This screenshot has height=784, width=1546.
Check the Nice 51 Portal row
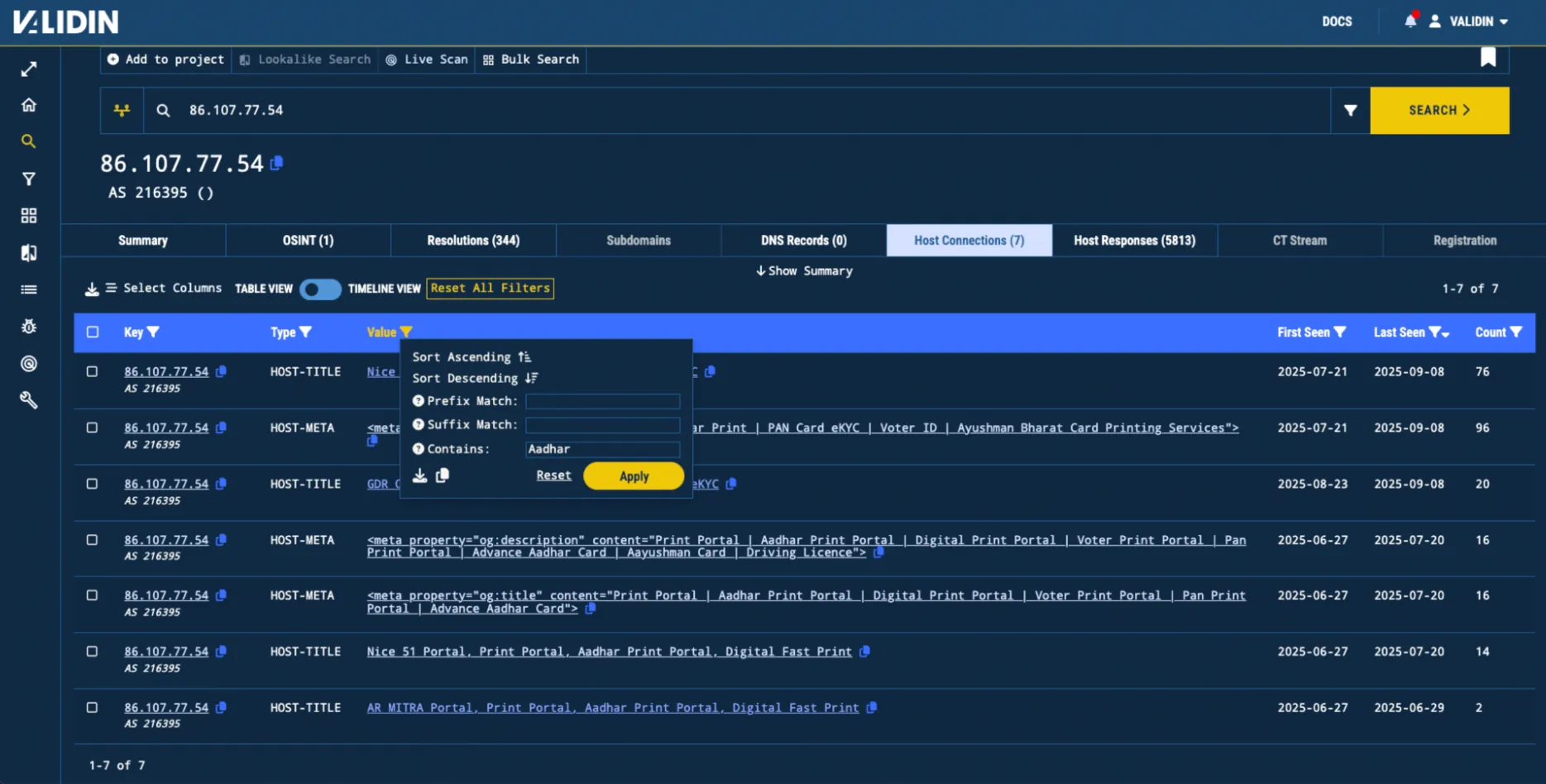[x=93, y=652]
